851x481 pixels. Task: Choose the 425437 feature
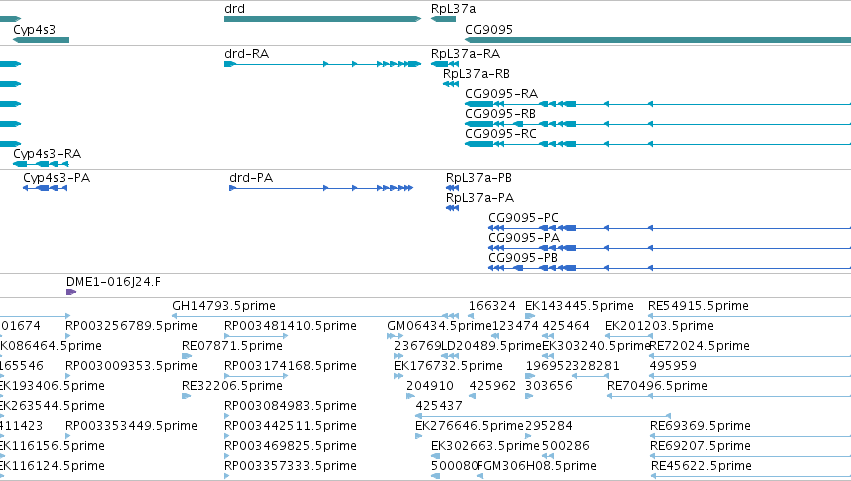click(x=543, y=416)
